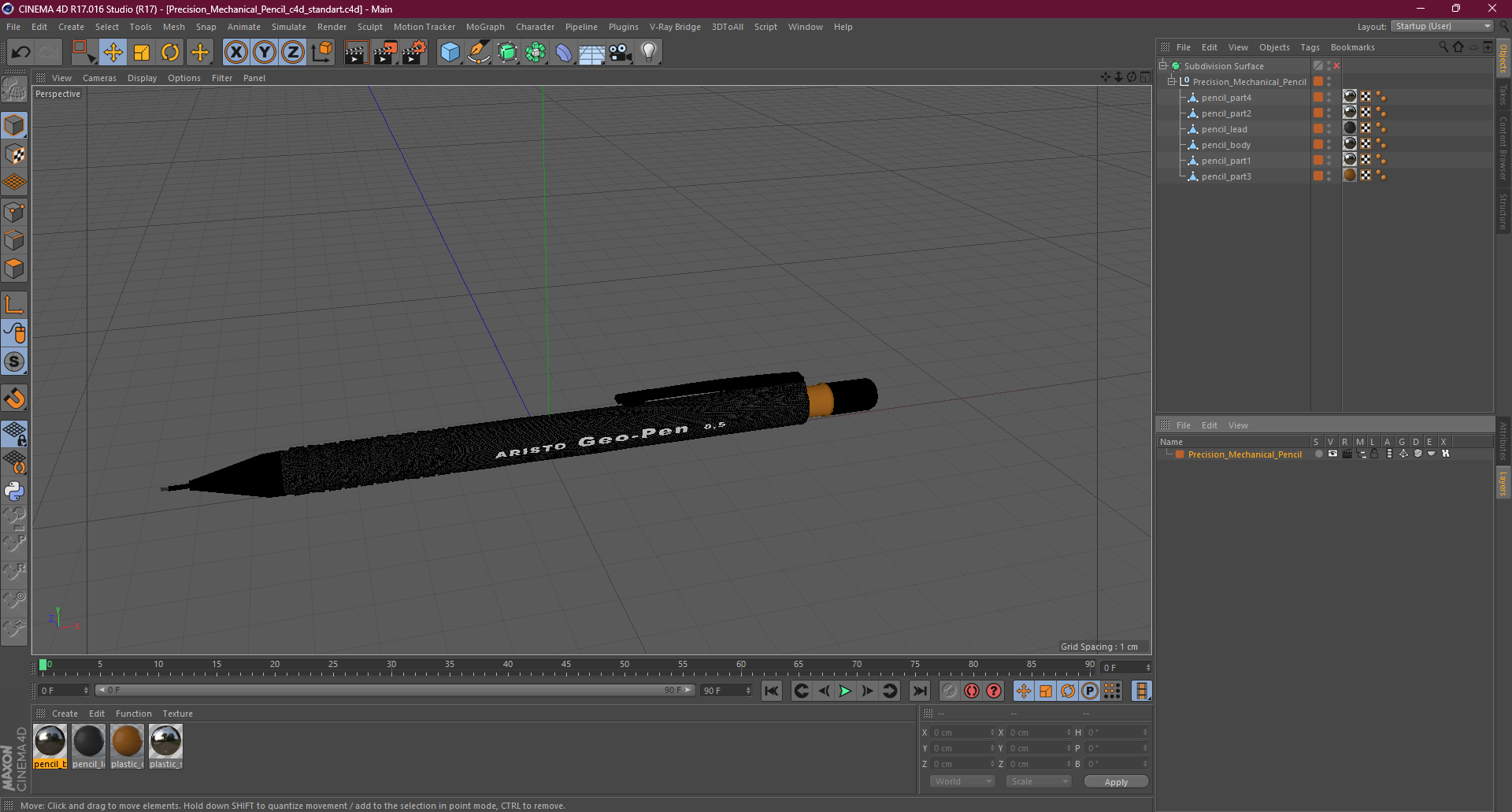Go to start of animation
This screenshot has height=812, width=1512.
[x=772, y=691]
